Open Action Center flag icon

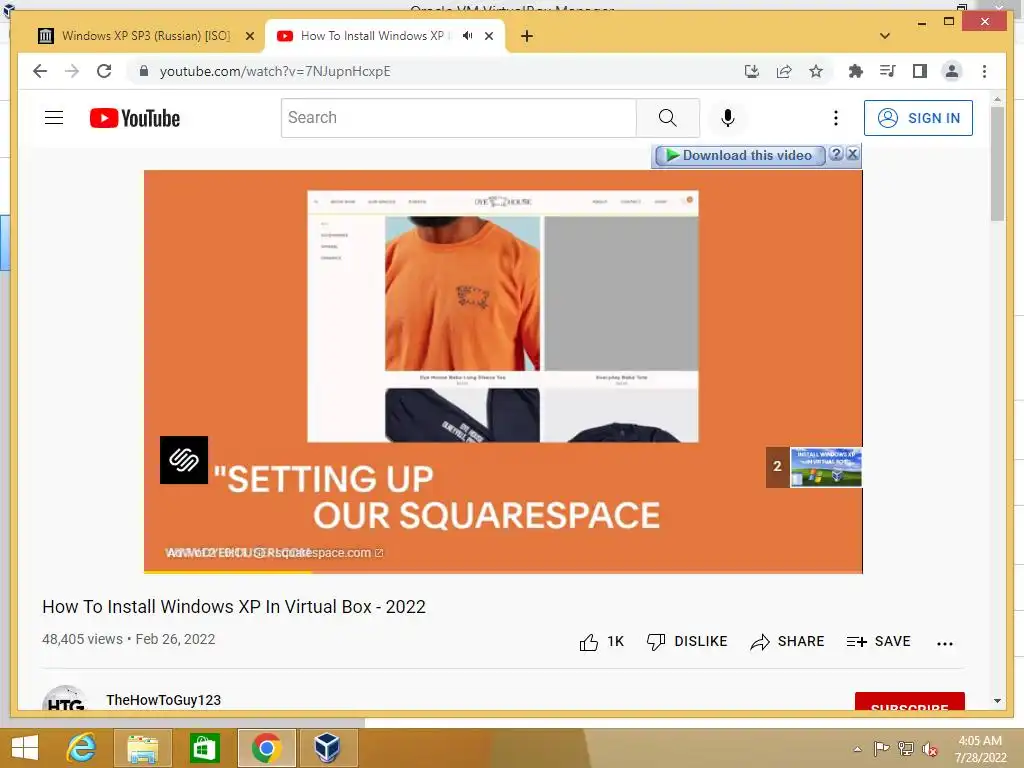(x=881, y=748)
